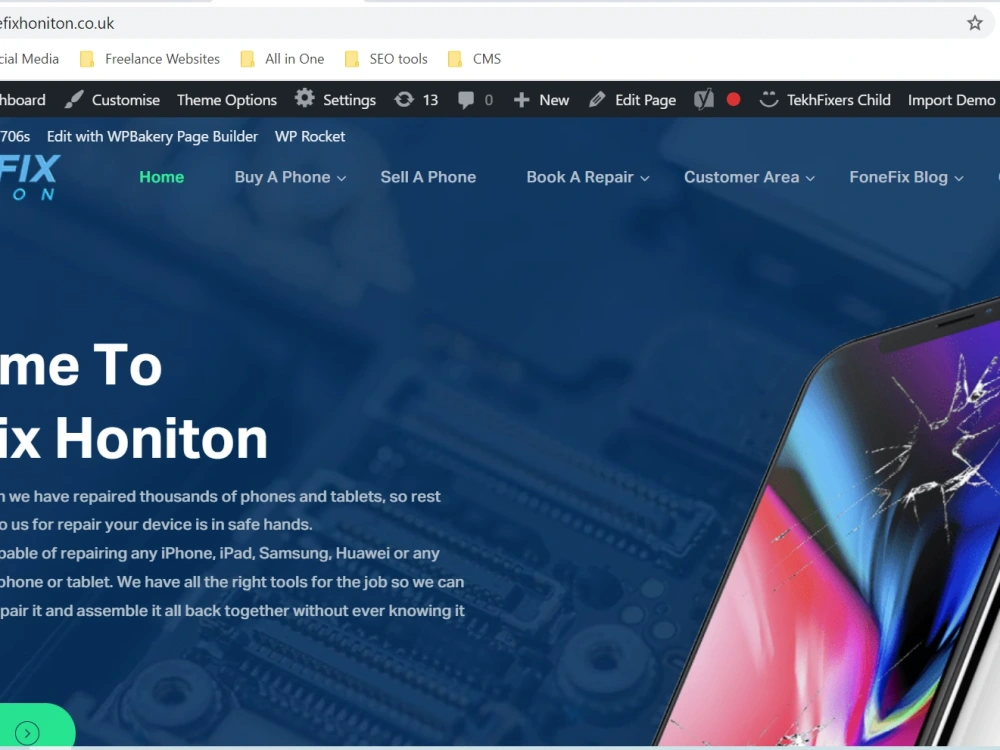Open the CMS bookmark folder
1000x750 pixels.
(474, 59)
